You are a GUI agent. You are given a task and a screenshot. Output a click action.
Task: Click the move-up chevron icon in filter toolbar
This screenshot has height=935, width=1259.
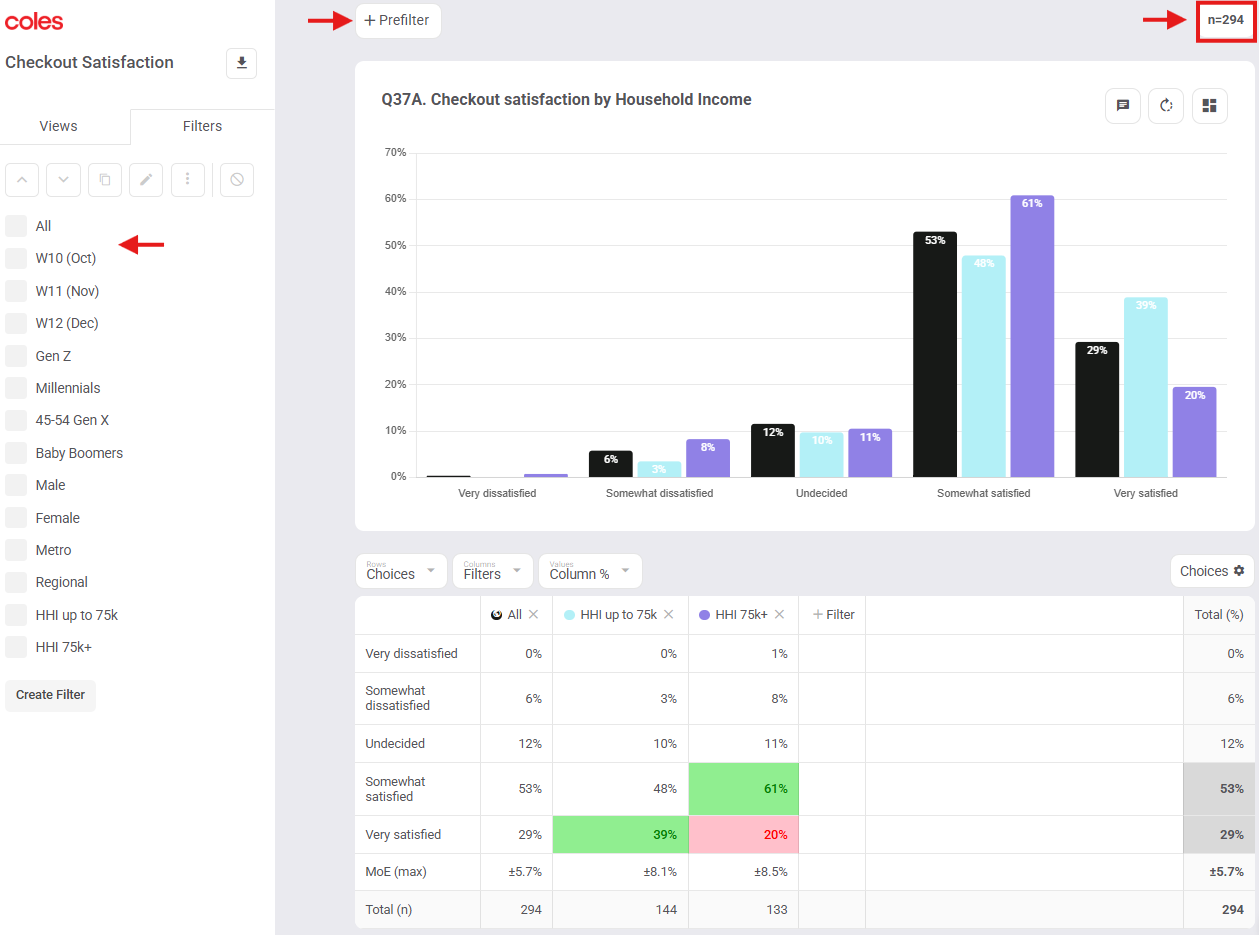point(22,180)
